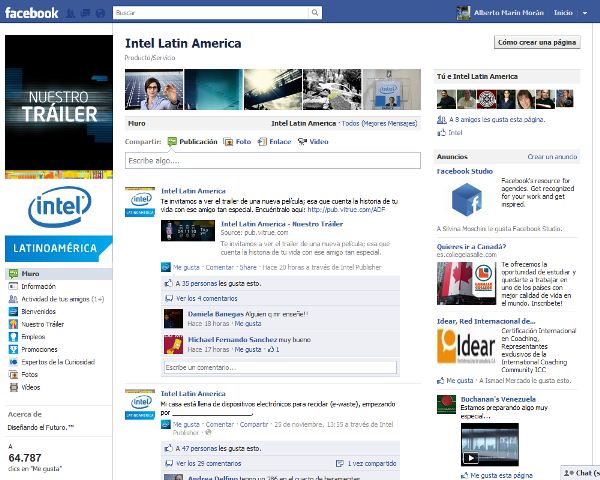This screenshot has width=600, height=480.
Task: Open the woman with glasses photo thumbnail
Action: (x=154, y=89)
